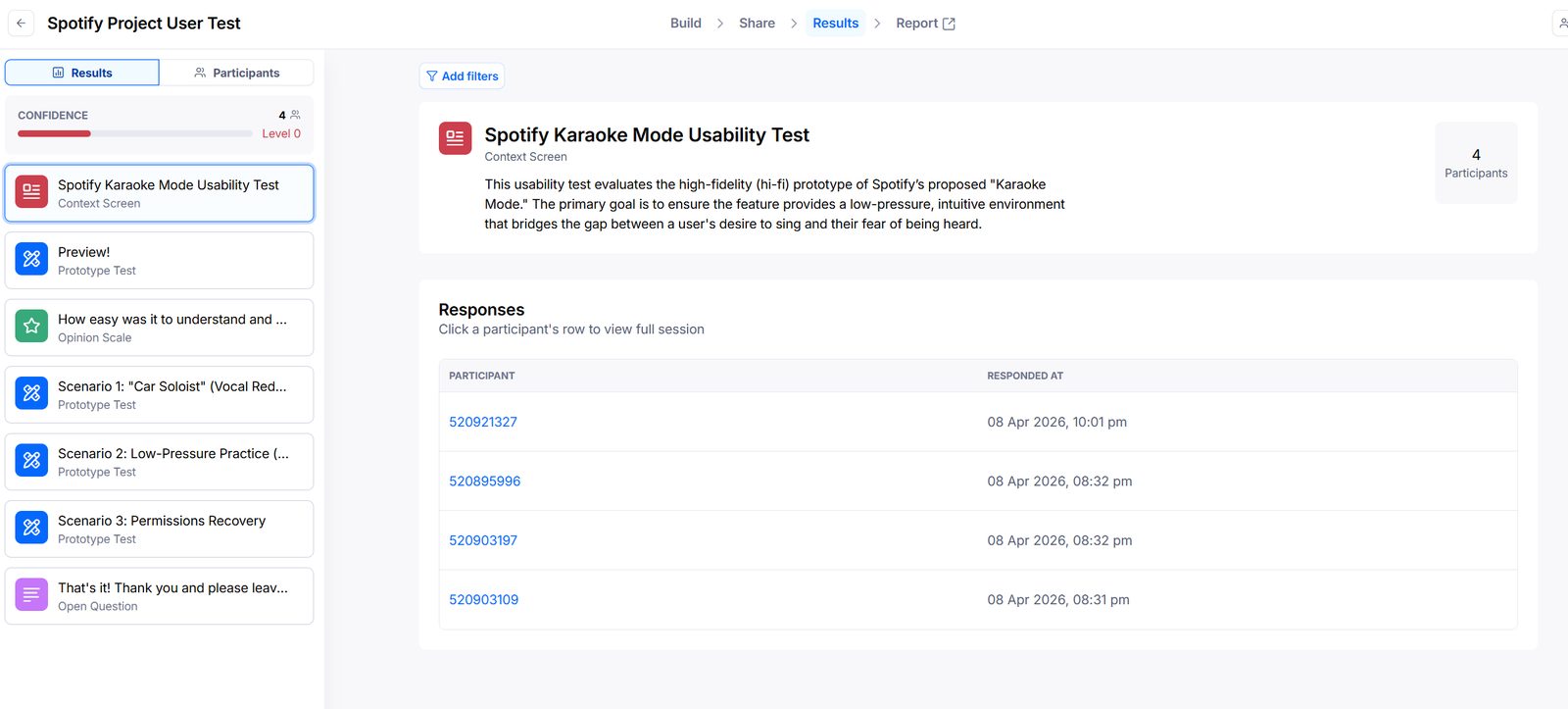The image size is (1568, 709).
Task: Click the participants count icon beside 4
Action: pos(295,115)
